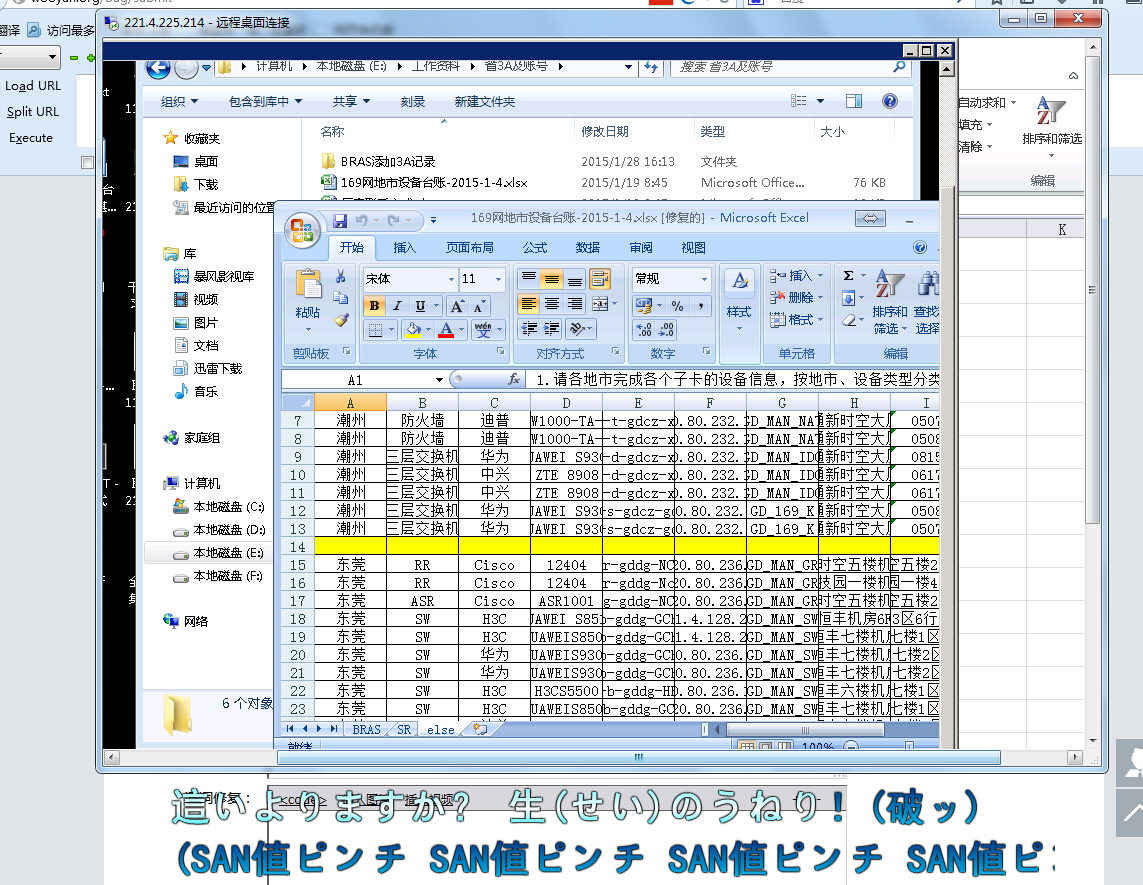Align text right
Screen dimensions: 1143x885
pyautogui.click(x=575, y=304)
